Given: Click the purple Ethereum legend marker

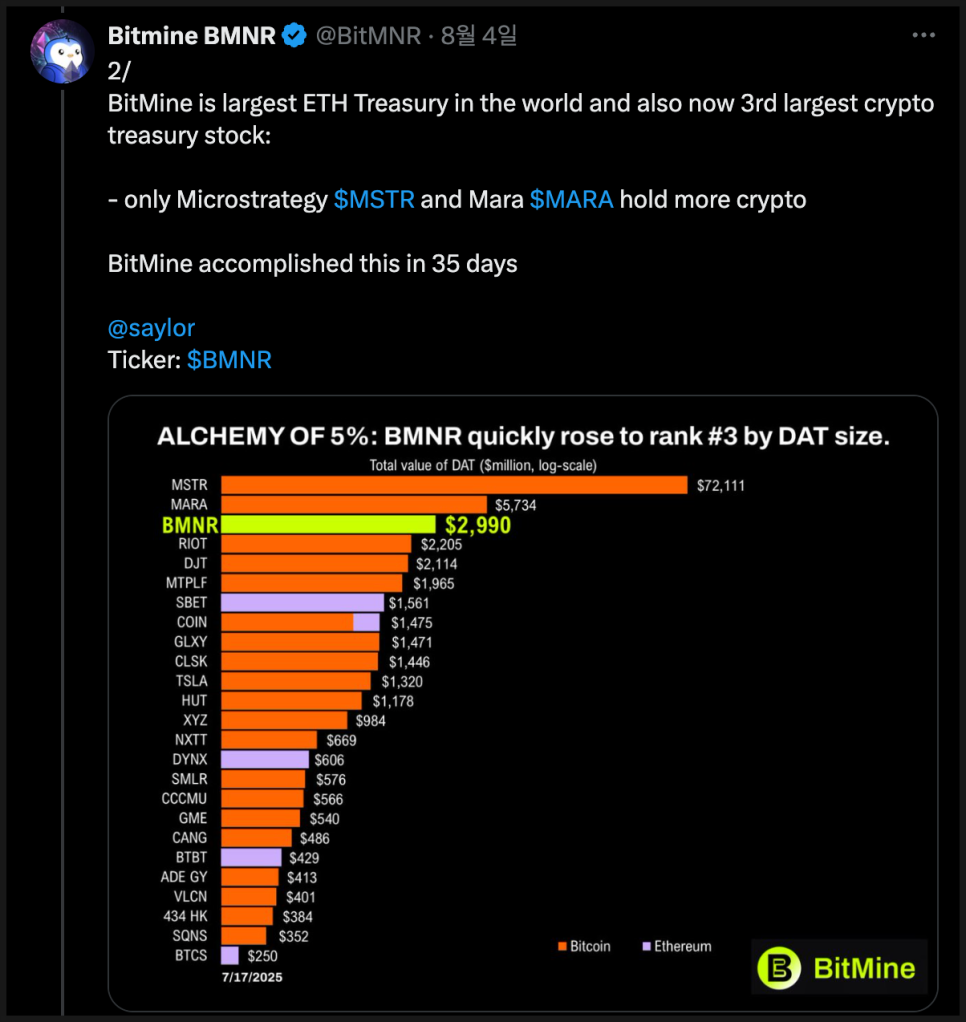Looking at the screenshot, I should coord(647,946).
